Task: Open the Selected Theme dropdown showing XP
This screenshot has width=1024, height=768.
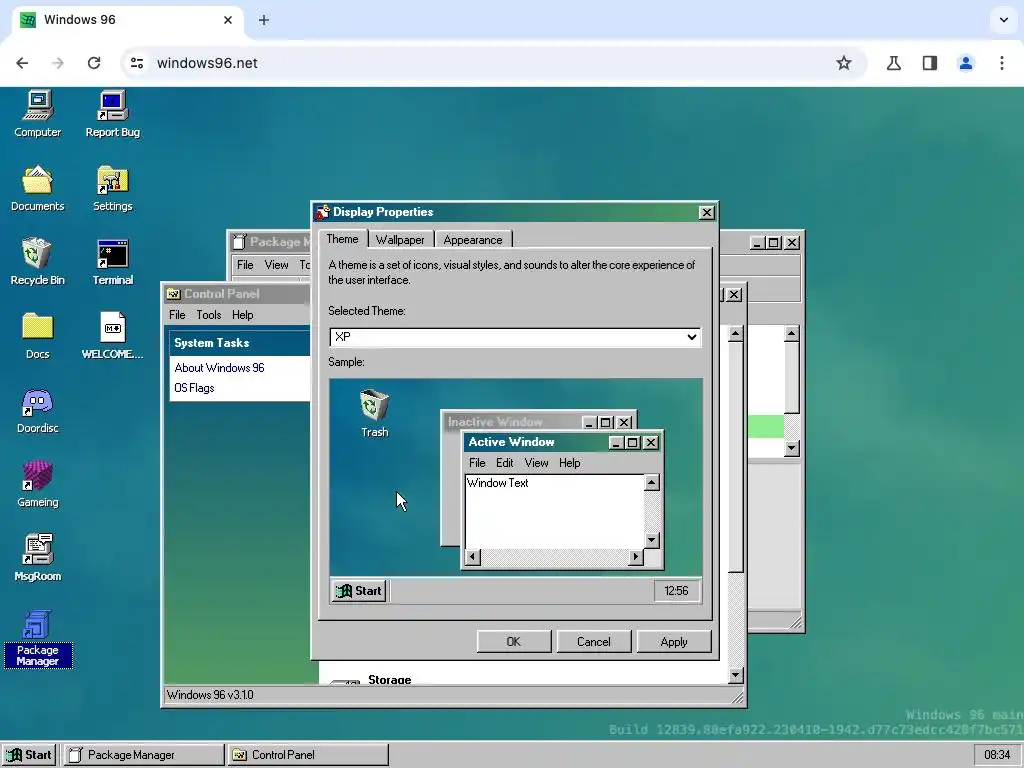Action: point(515,337)
